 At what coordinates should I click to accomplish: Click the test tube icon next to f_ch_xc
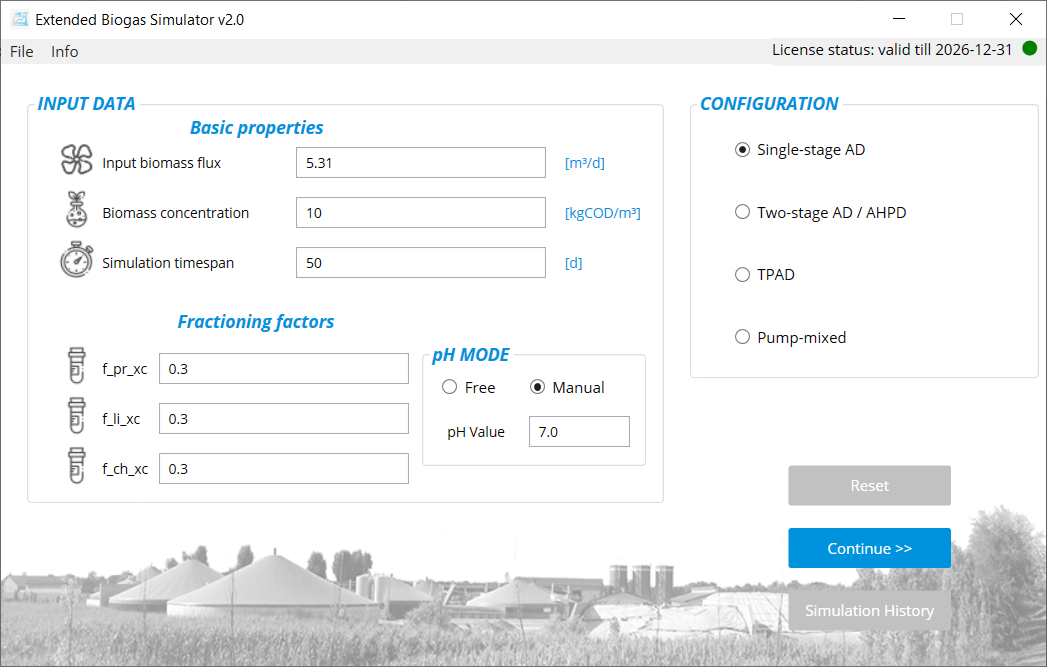tap(77, 465)
